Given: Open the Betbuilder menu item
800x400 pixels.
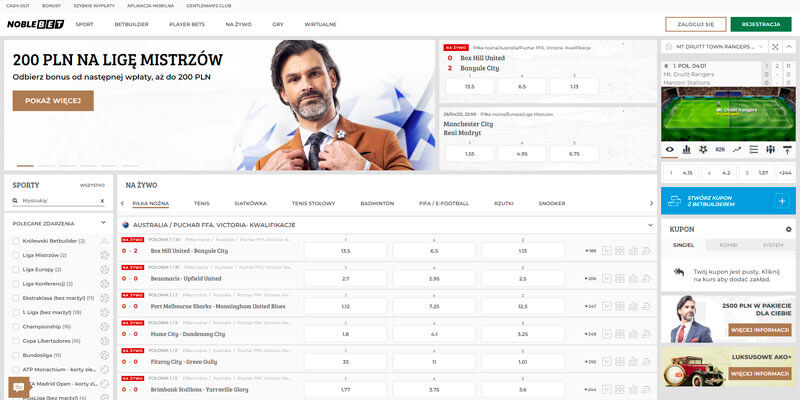Looking at the screenshot, I should (131, 24).
